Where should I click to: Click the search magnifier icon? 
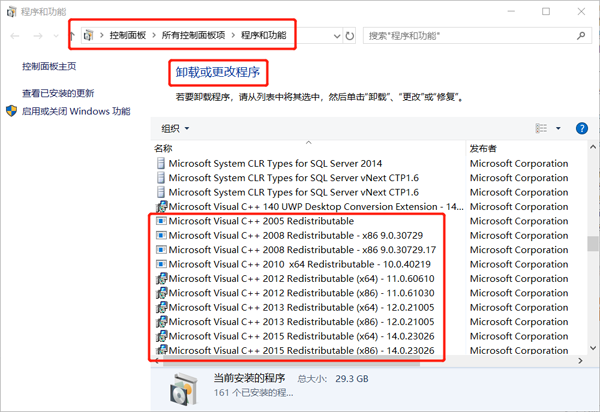tap(580, 36)
